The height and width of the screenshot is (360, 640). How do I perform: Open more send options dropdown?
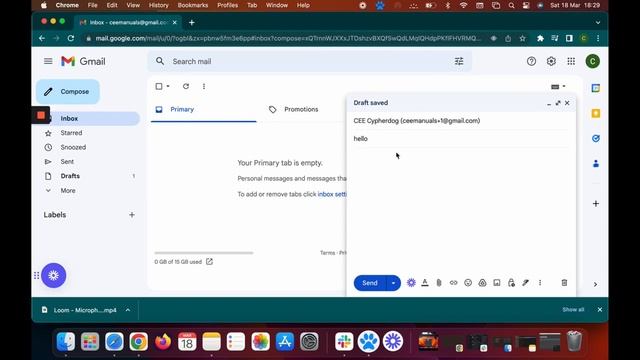coord(393,283)
